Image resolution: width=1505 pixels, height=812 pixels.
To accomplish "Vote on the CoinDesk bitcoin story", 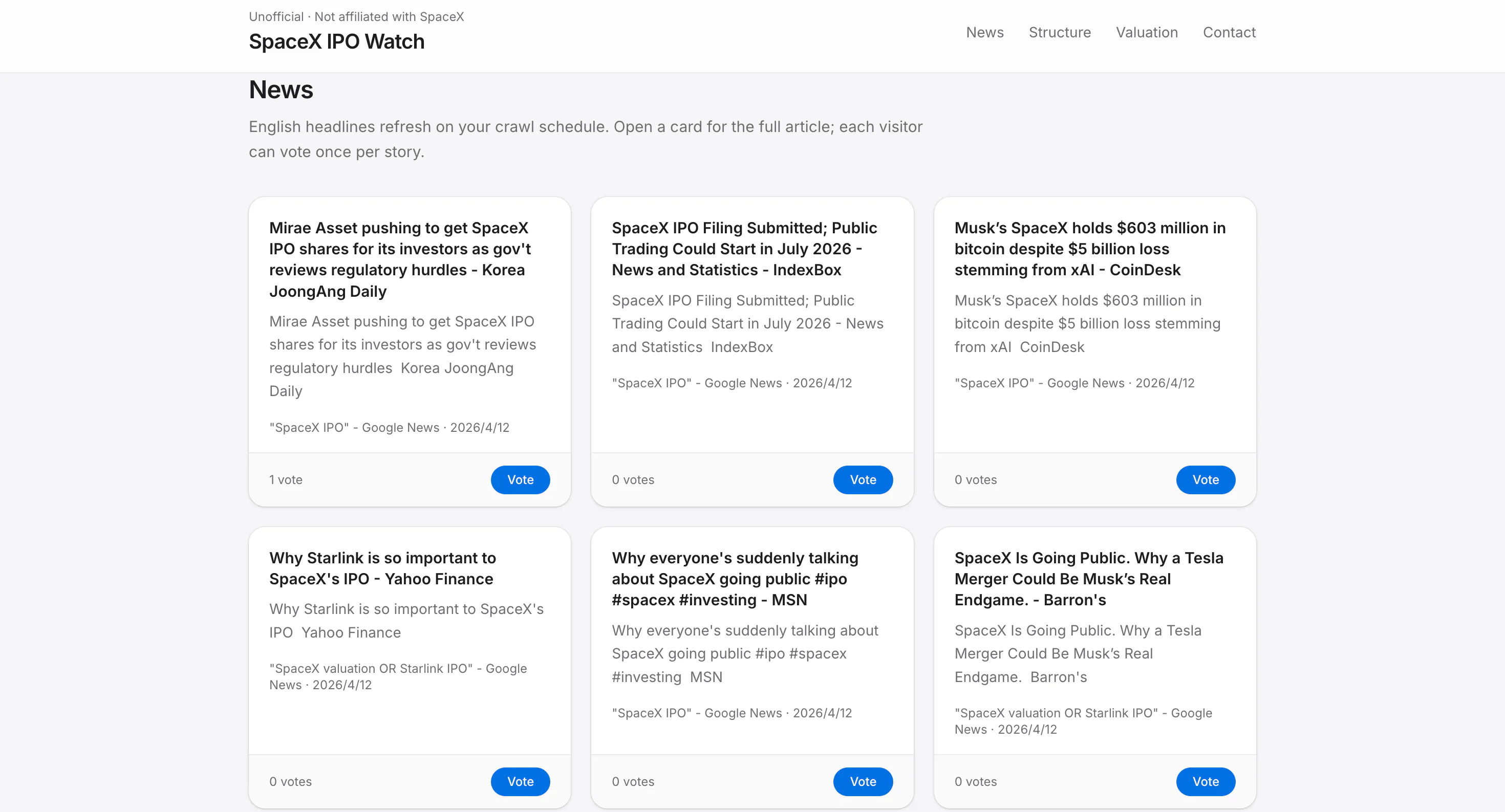I will coord(1206,479).
